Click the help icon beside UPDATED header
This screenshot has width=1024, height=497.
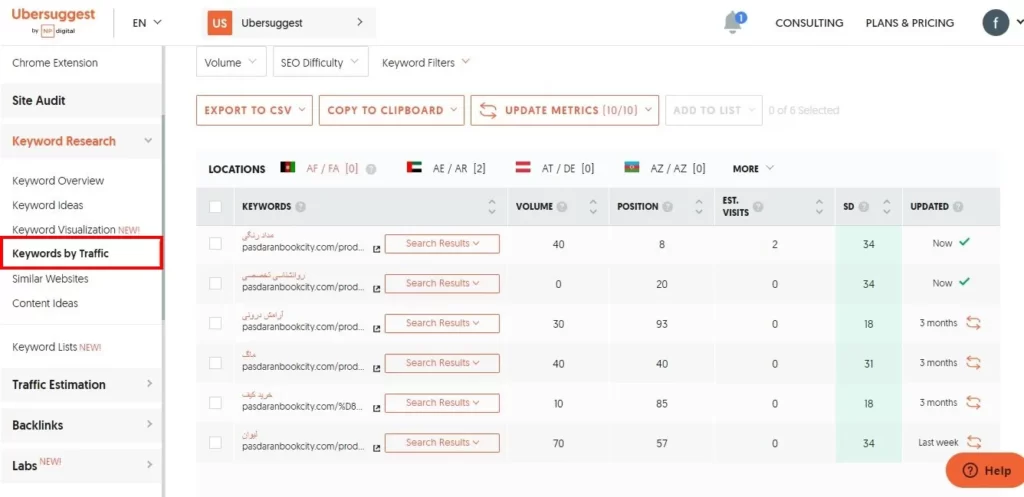point(958,206)
